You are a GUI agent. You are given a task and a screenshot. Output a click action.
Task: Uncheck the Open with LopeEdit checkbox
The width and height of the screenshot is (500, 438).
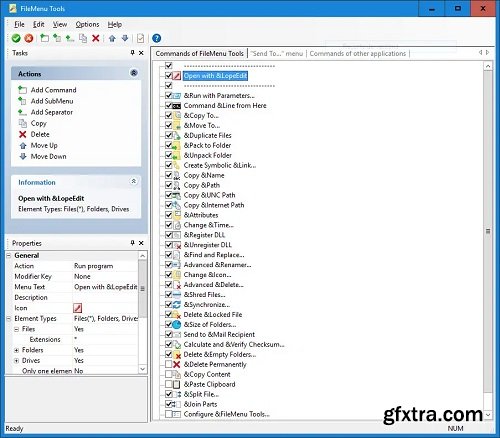pos(169,76)
